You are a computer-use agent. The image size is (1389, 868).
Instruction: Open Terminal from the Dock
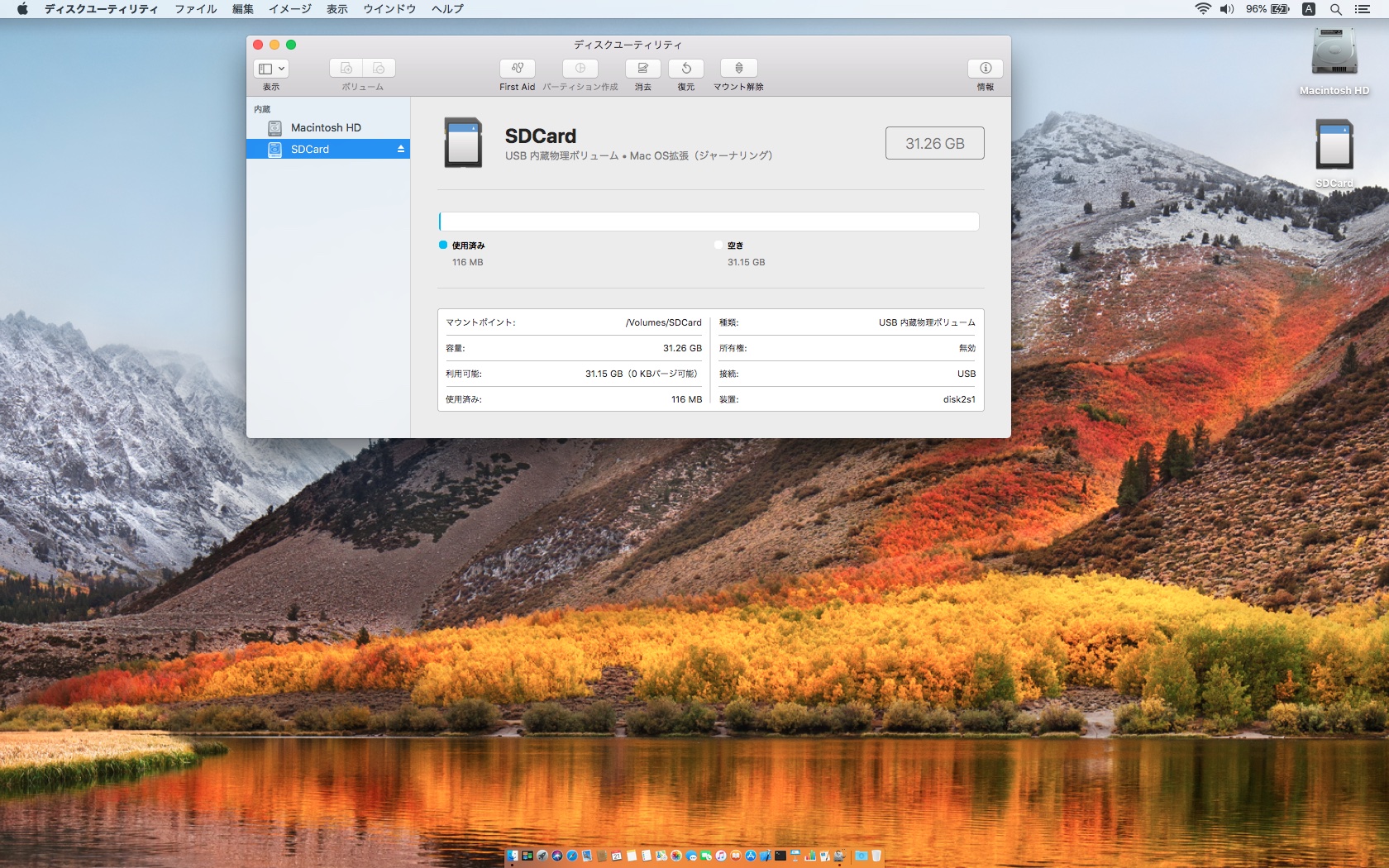pyautogui.click(x=780, y=856)
